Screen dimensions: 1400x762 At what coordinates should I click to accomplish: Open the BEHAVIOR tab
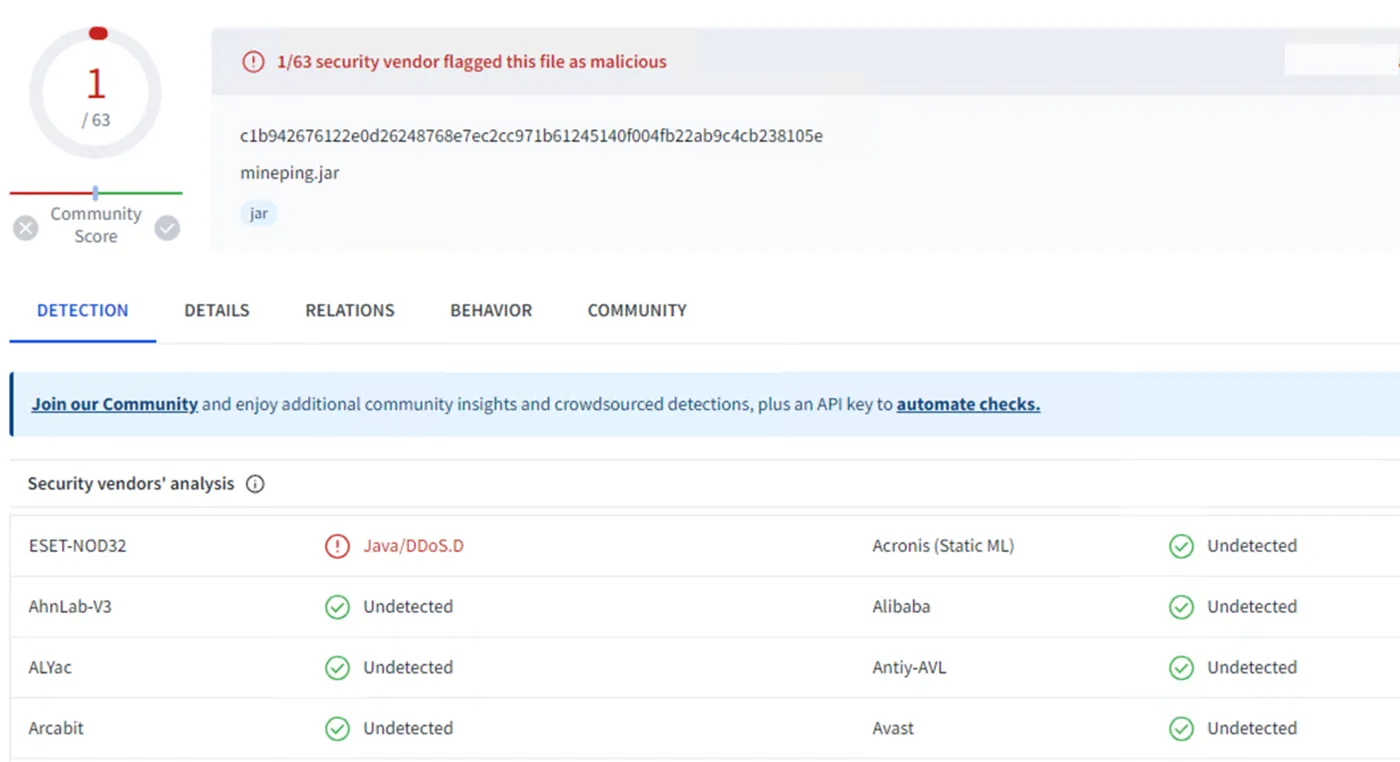point(491,311)
